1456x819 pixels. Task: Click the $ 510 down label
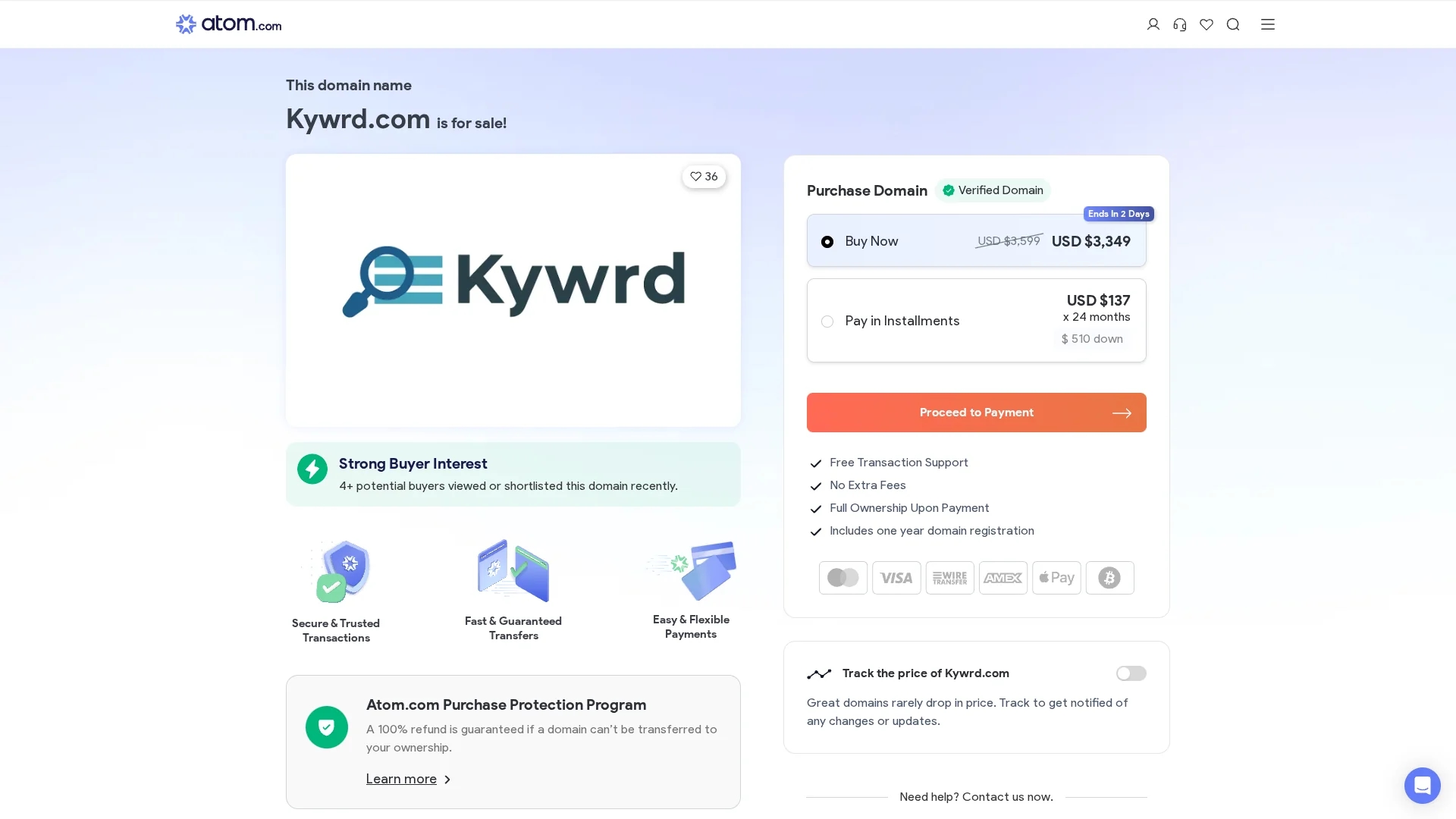click(1092, 339)
